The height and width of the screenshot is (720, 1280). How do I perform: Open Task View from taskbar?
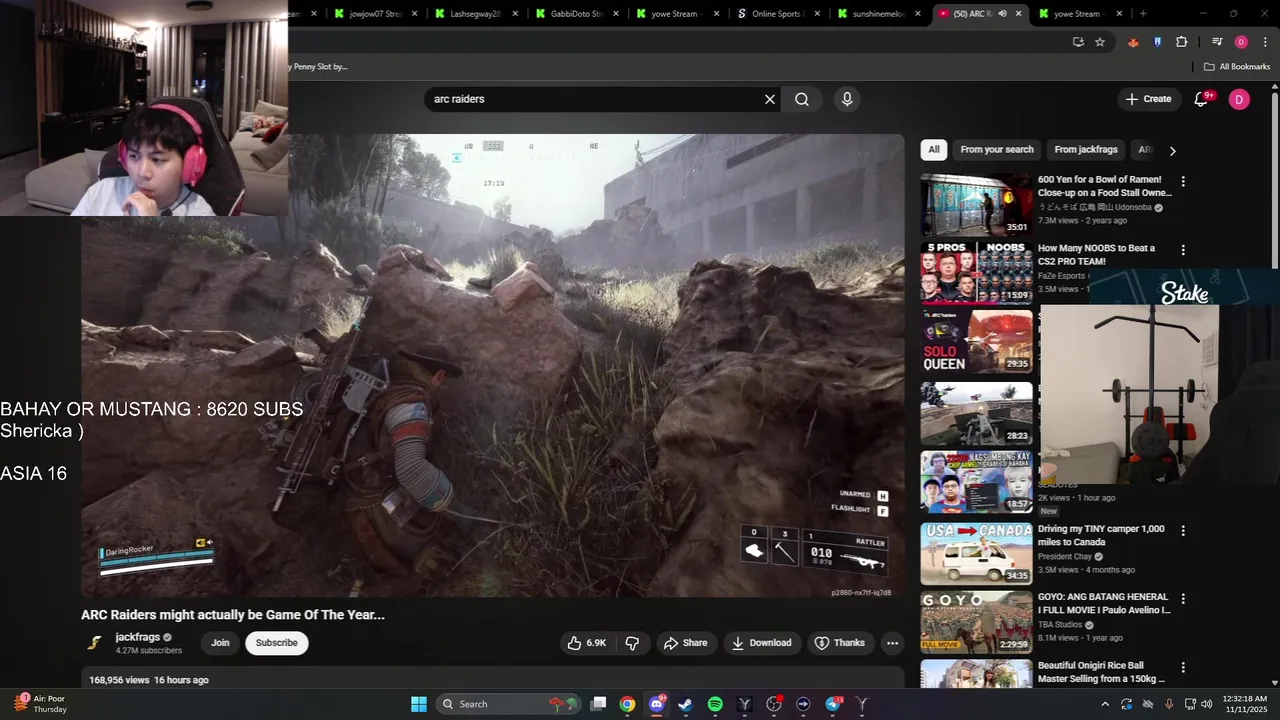pos(598,704)
